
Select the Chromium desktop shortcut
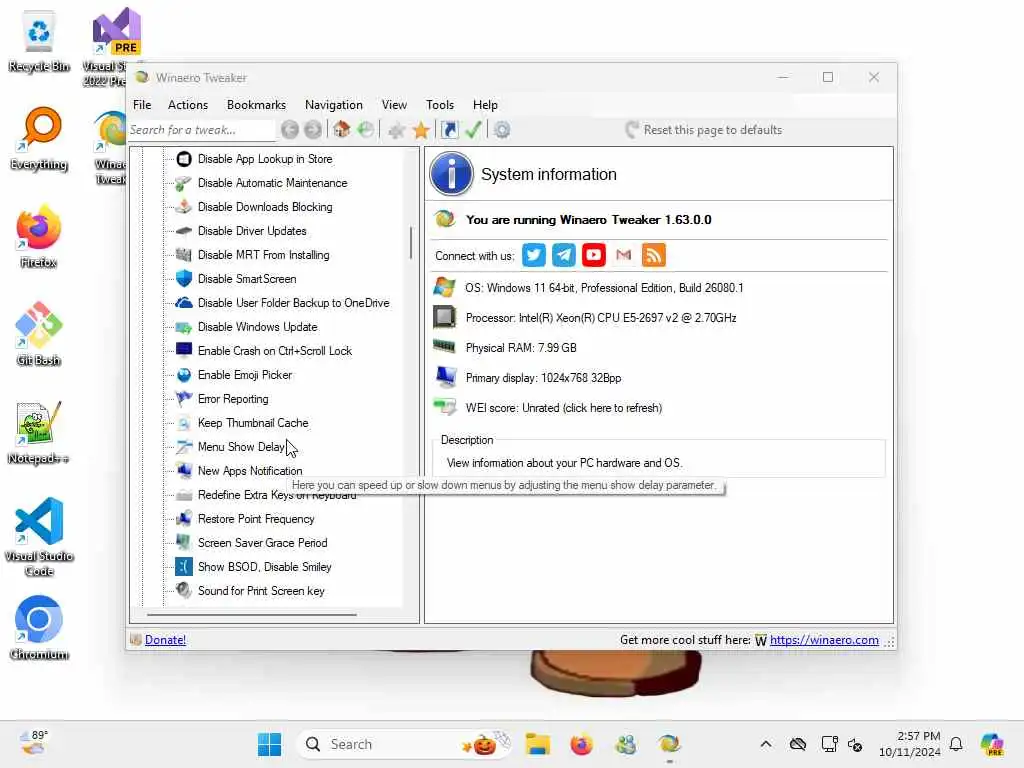[39, 628]
